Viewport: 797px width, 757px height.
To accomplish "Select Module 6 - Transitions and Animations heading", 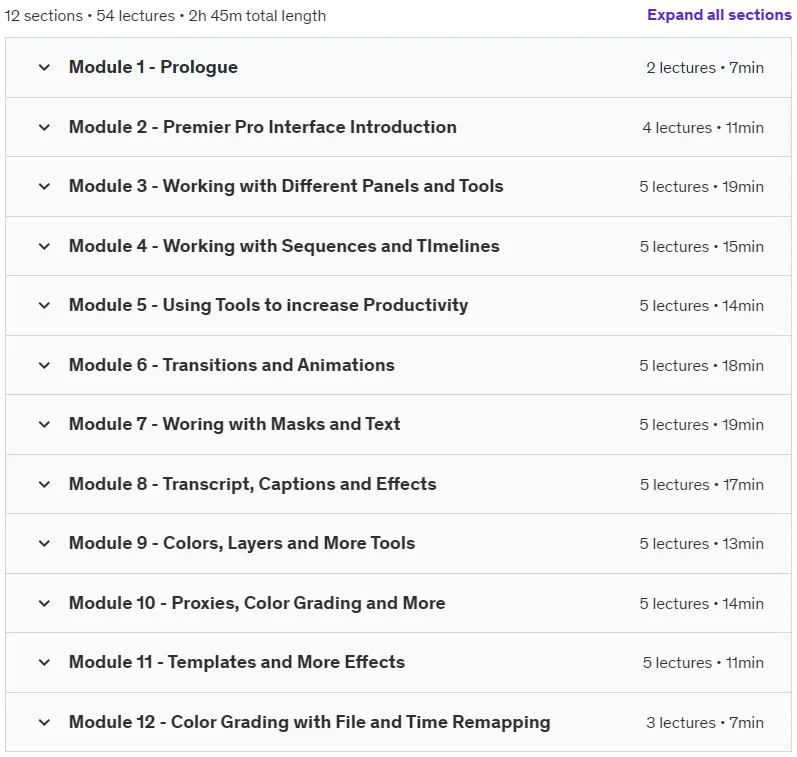I will pos(232,365).
